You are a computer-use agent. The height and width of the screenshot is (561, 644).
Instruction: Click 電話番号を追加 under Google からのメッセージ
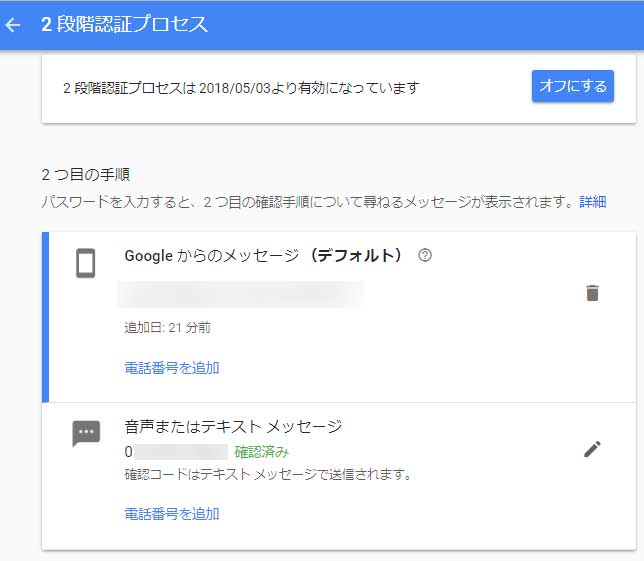click(x=172, y=368)
